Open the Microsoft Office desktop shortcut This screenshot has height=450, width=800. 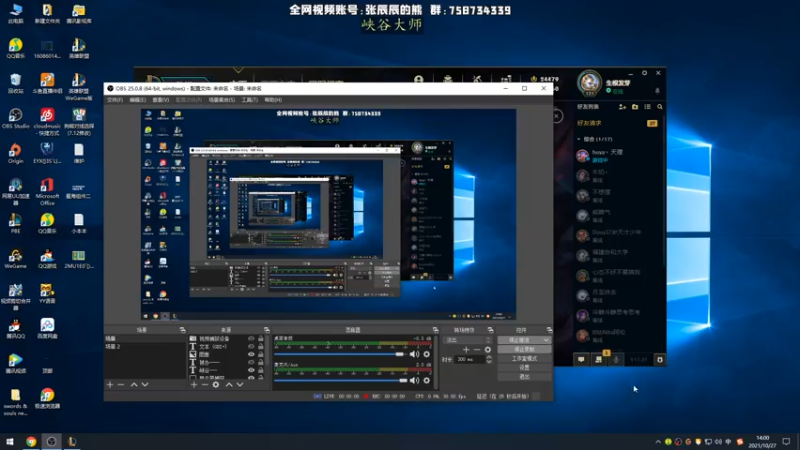(x=47, y=191)
